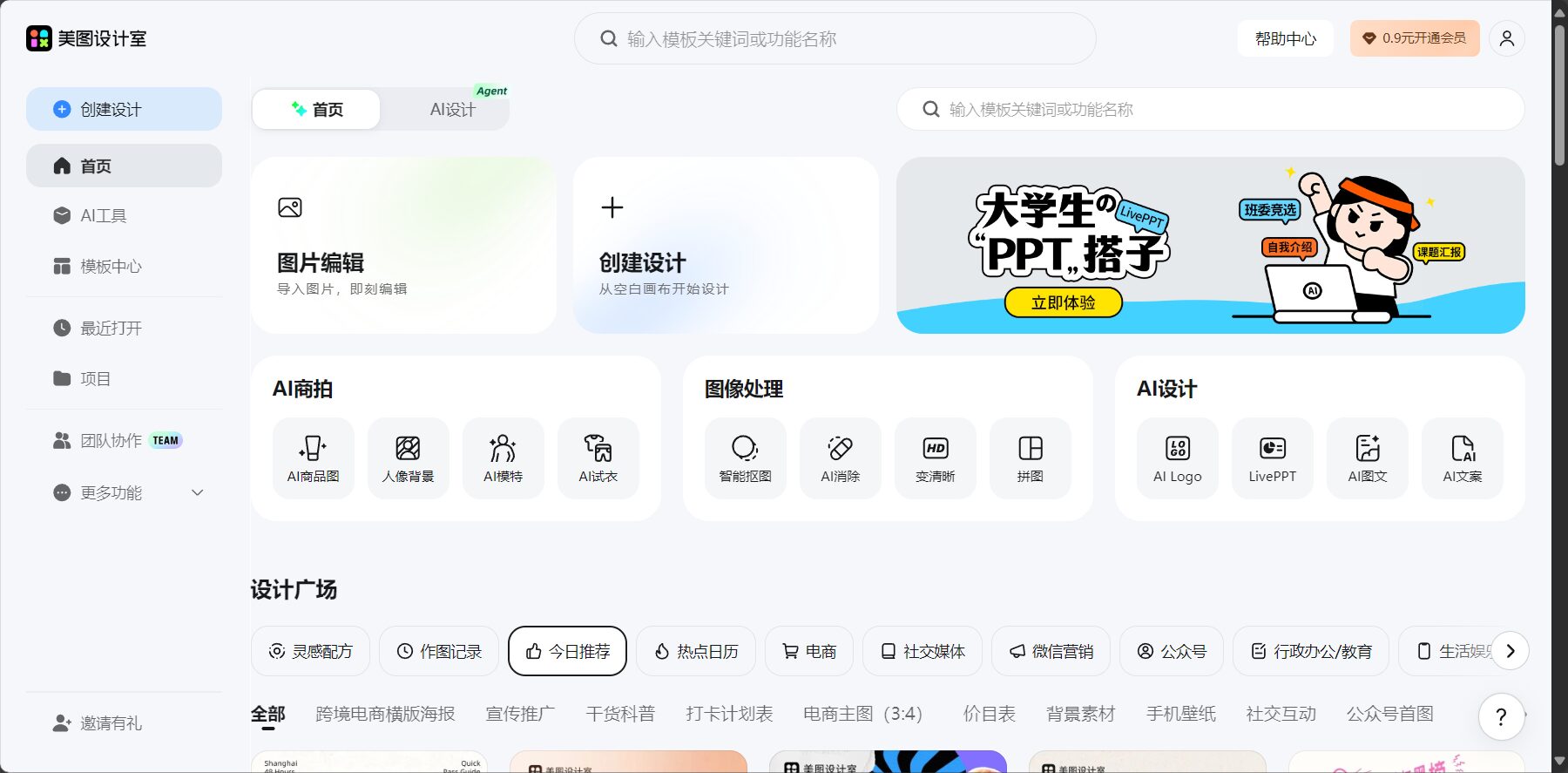Click the 美图设计室 logo
Image resolution: width=1568 pixels, height=773 pixels.
tap(86, 38)
